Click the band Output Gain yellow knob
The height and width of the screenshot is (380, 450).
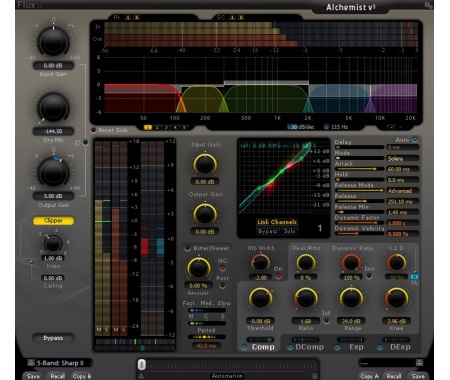tap(205, 214)
